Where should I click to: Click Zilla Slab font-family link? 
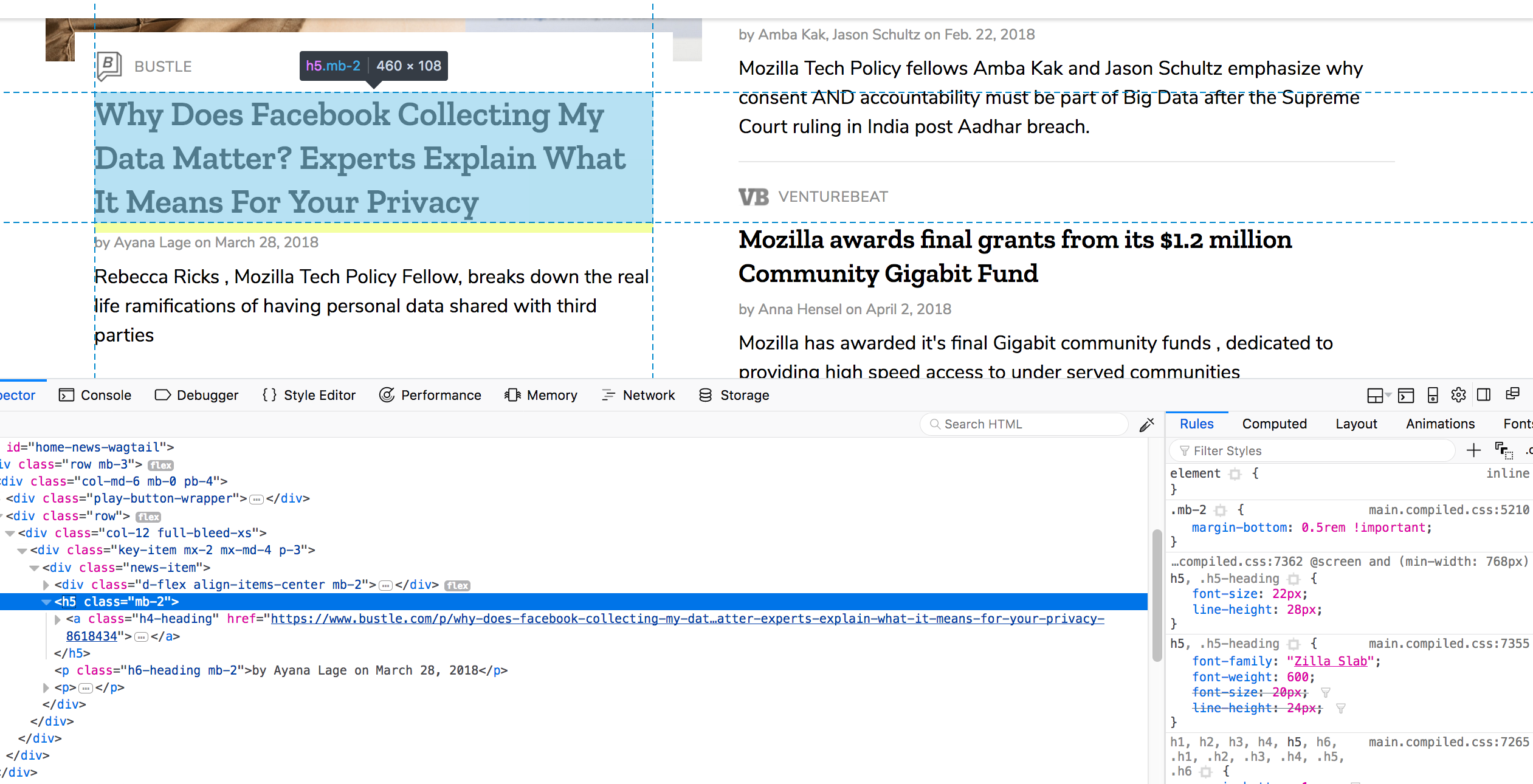pyautogui.click(x=1331, y=661)
